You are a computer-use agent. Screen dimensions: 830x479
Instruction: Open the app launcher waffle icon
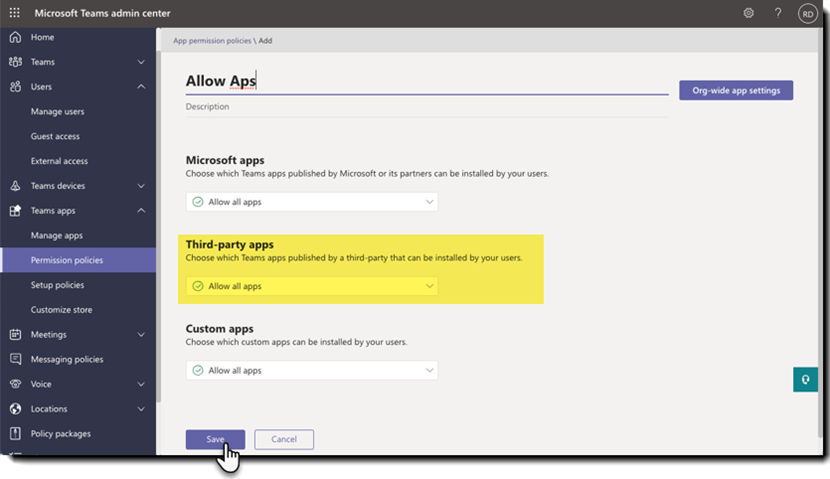[15, 13]
